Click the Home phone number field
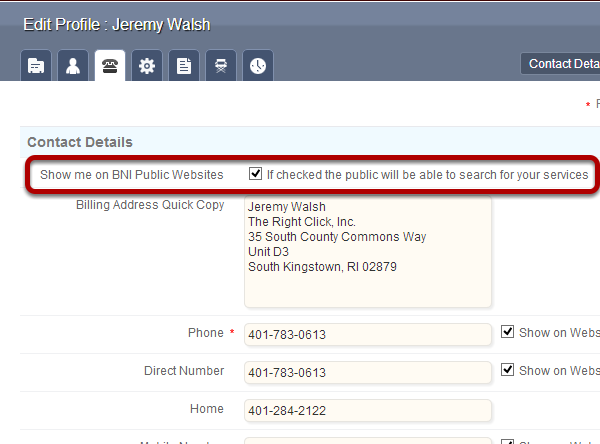The image size is (600, 444). tap(368, 410)
